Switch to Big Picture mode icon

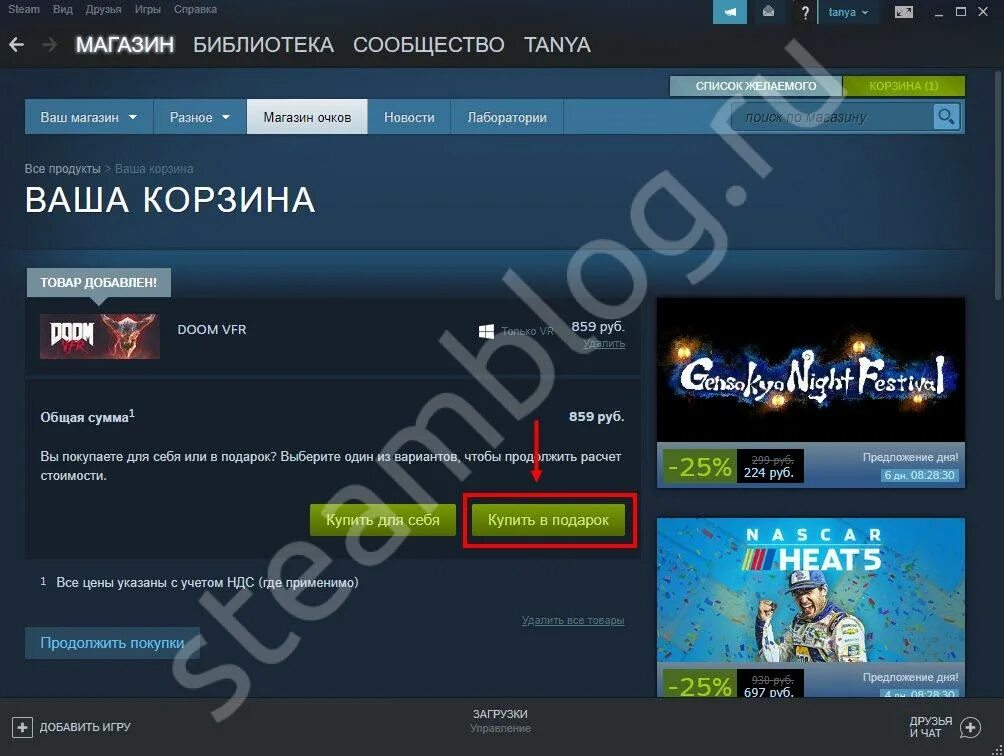(x=903, y=12)
